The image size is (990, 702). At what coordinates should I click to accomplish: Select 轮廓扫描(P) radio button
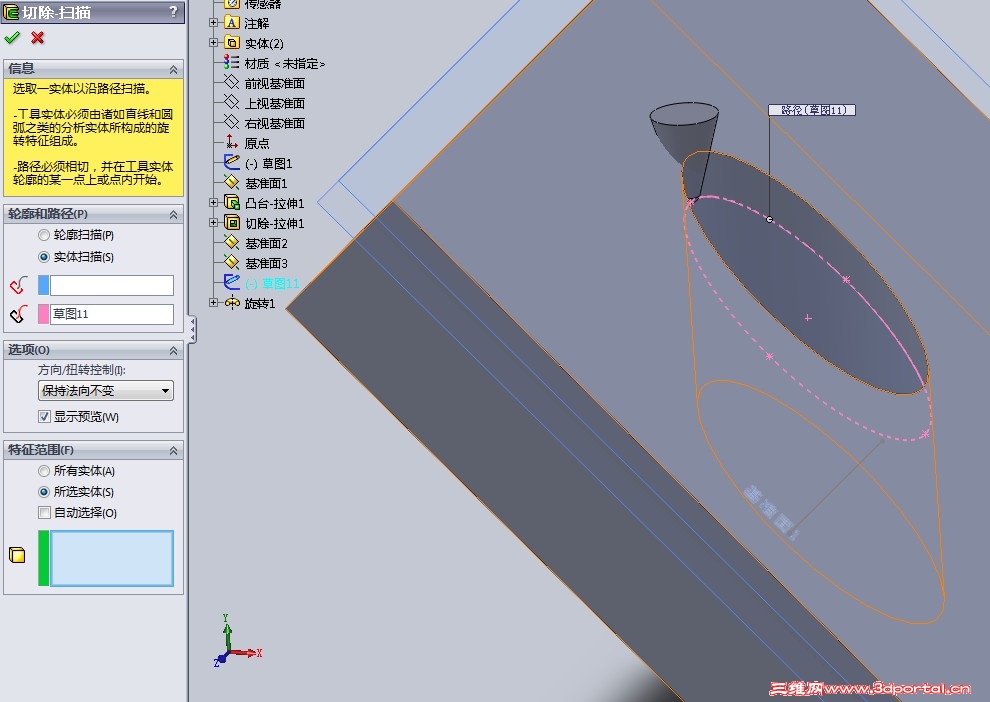tap(44, 235)
